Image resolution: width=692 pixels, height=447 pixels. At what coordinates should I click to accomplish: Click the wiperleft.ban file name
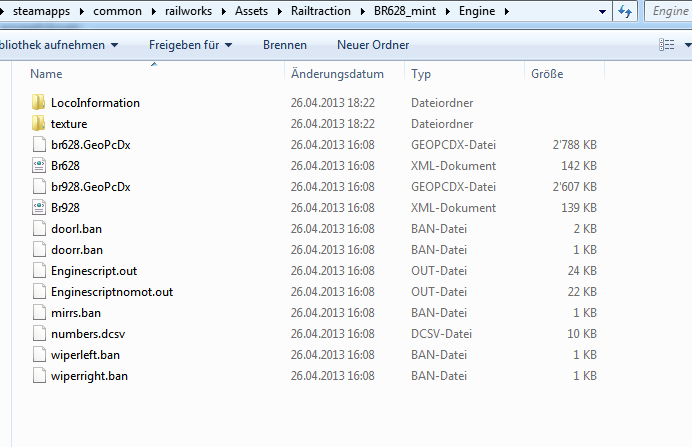pos(85,355)
